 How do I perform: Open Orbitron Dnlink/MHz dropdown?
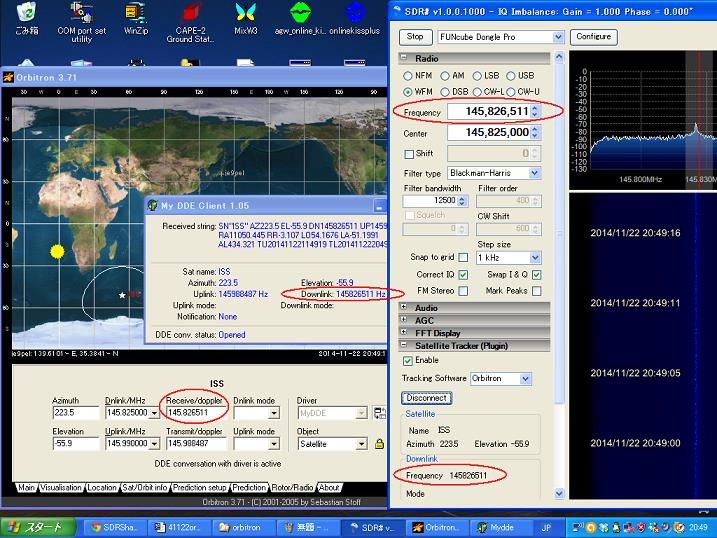(154, 413)
